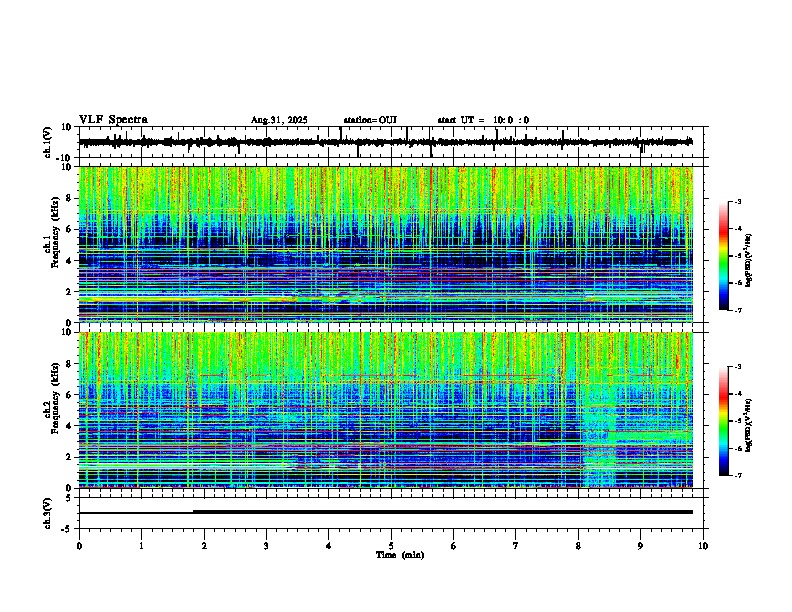The image size is (792, 612).
Task: Click the ch.1 spectrogram panel
Action: 385,244
